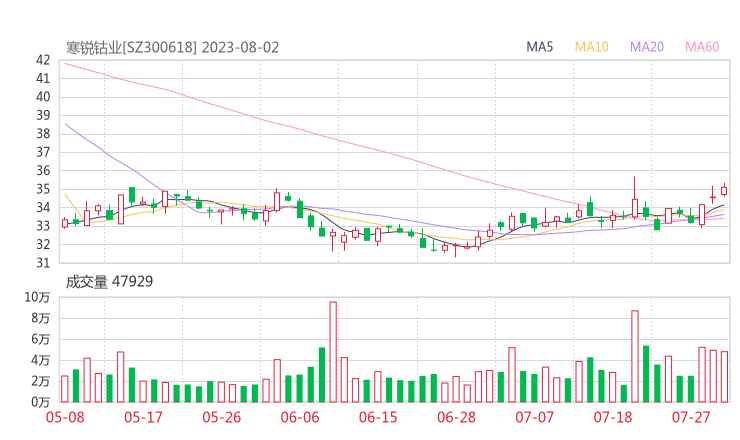Click the tall red volume bar after 07-18
740x440 pixels.
tap(635, 356)
